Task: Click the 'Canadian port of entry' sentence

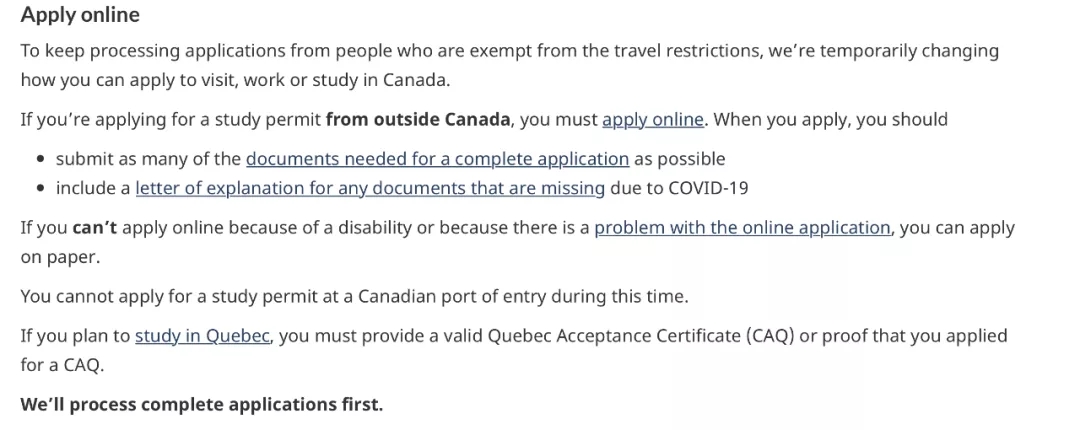Action: [354, 296]
